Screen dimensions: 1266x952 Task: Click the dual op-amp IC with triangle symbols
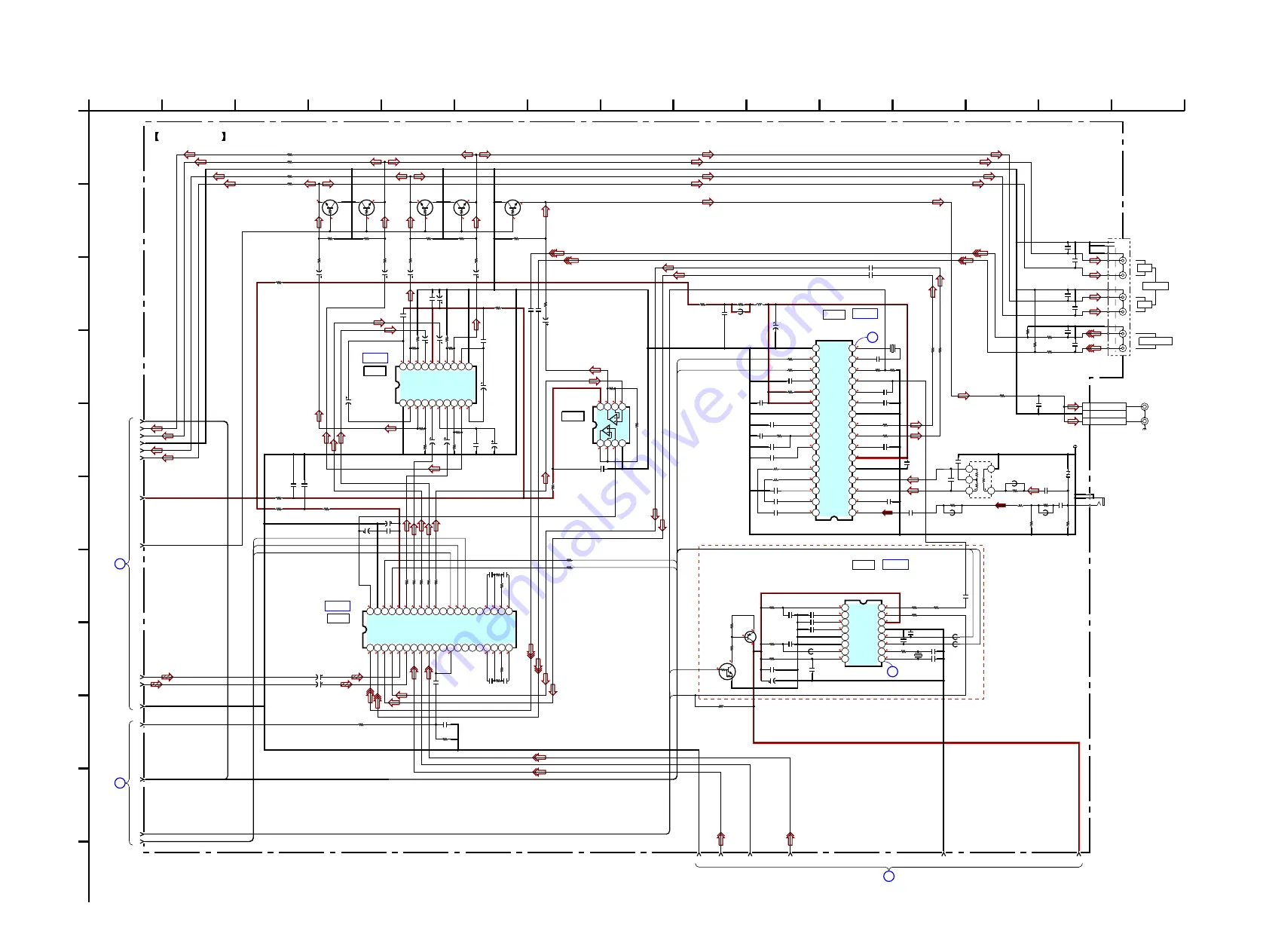[612, 425]
